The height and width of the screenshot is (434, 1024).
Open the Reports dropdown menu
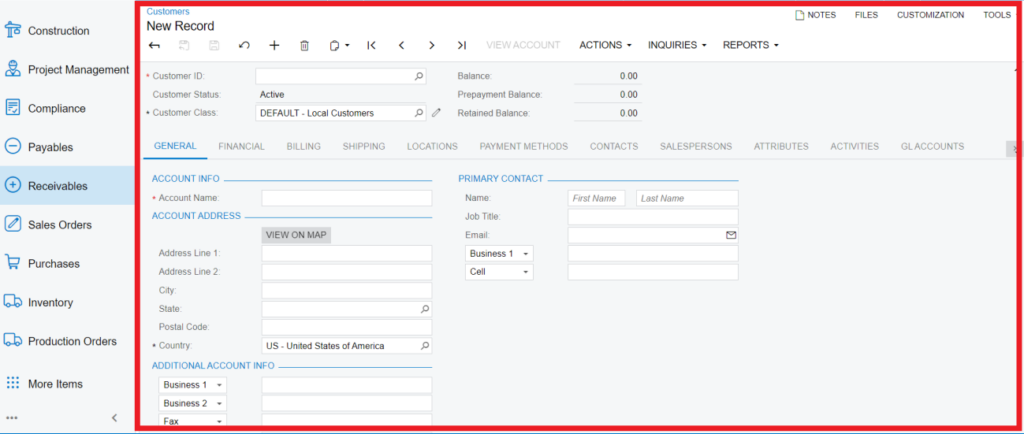750,45
